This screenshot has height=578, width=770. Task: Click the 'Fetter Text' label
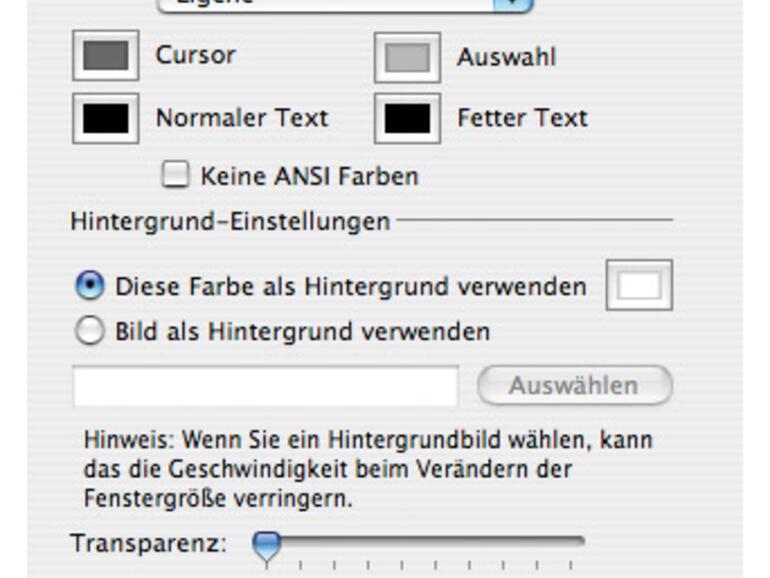coord(522,118)
